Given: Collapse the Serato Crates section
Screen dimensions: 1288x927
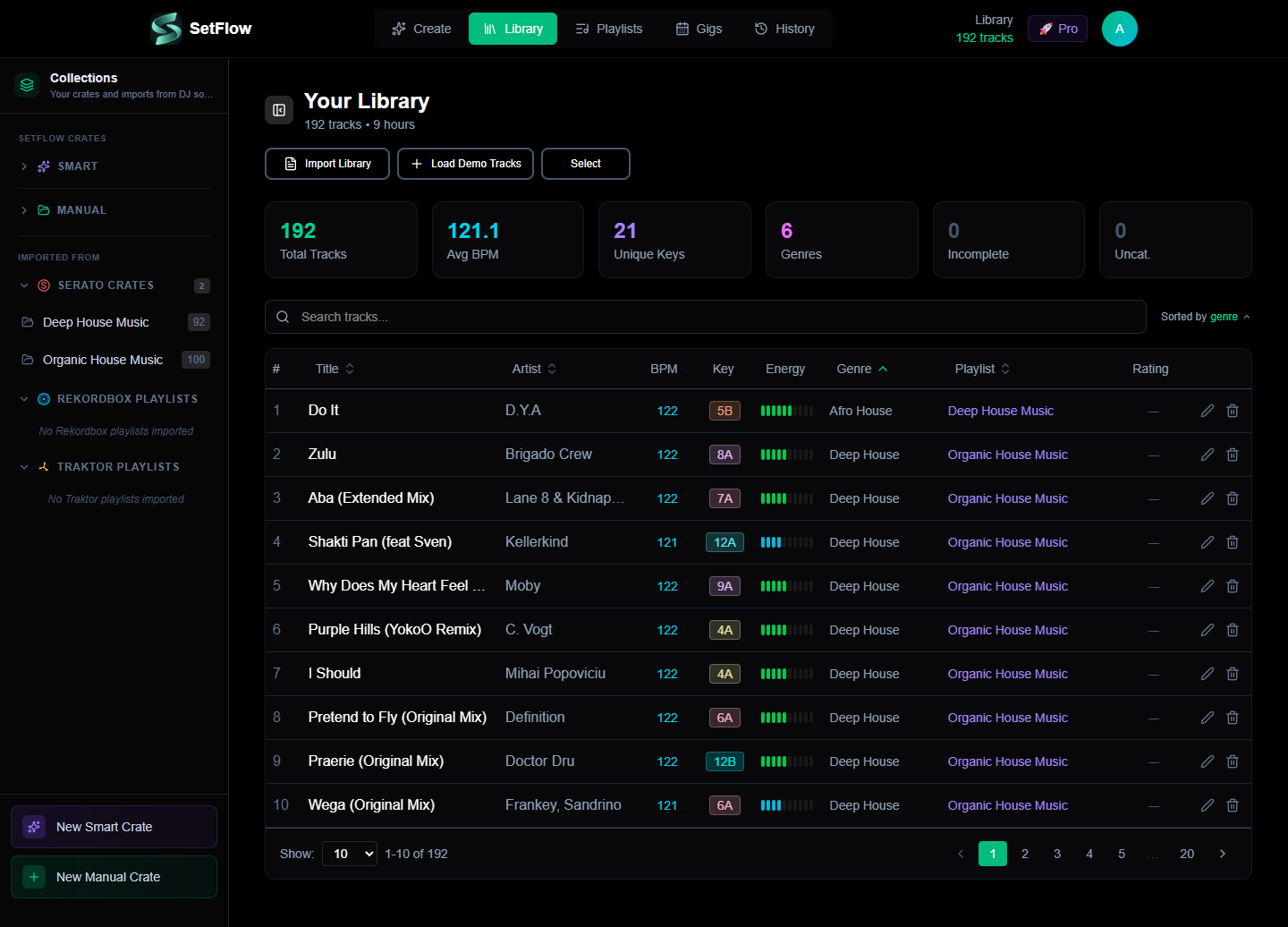Looking at the screenshot, I should pos(24,285).
